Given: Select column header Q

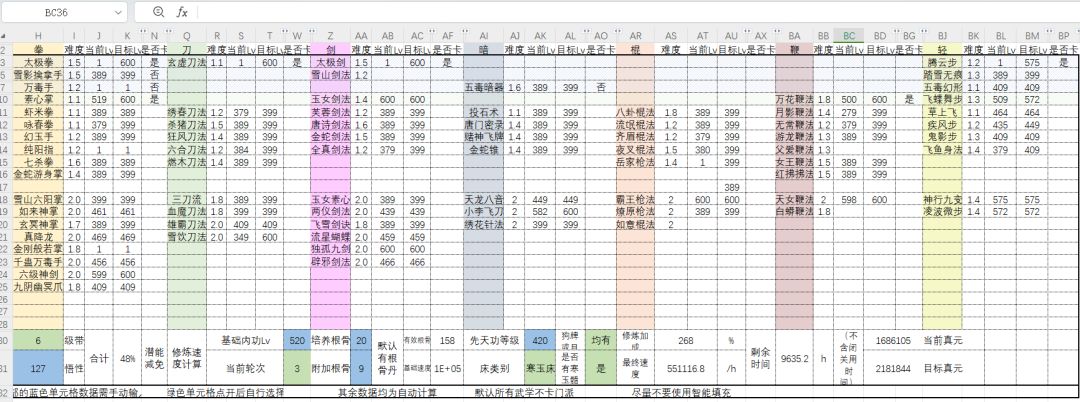Looking at the screenshot, I should click(187, 36).
